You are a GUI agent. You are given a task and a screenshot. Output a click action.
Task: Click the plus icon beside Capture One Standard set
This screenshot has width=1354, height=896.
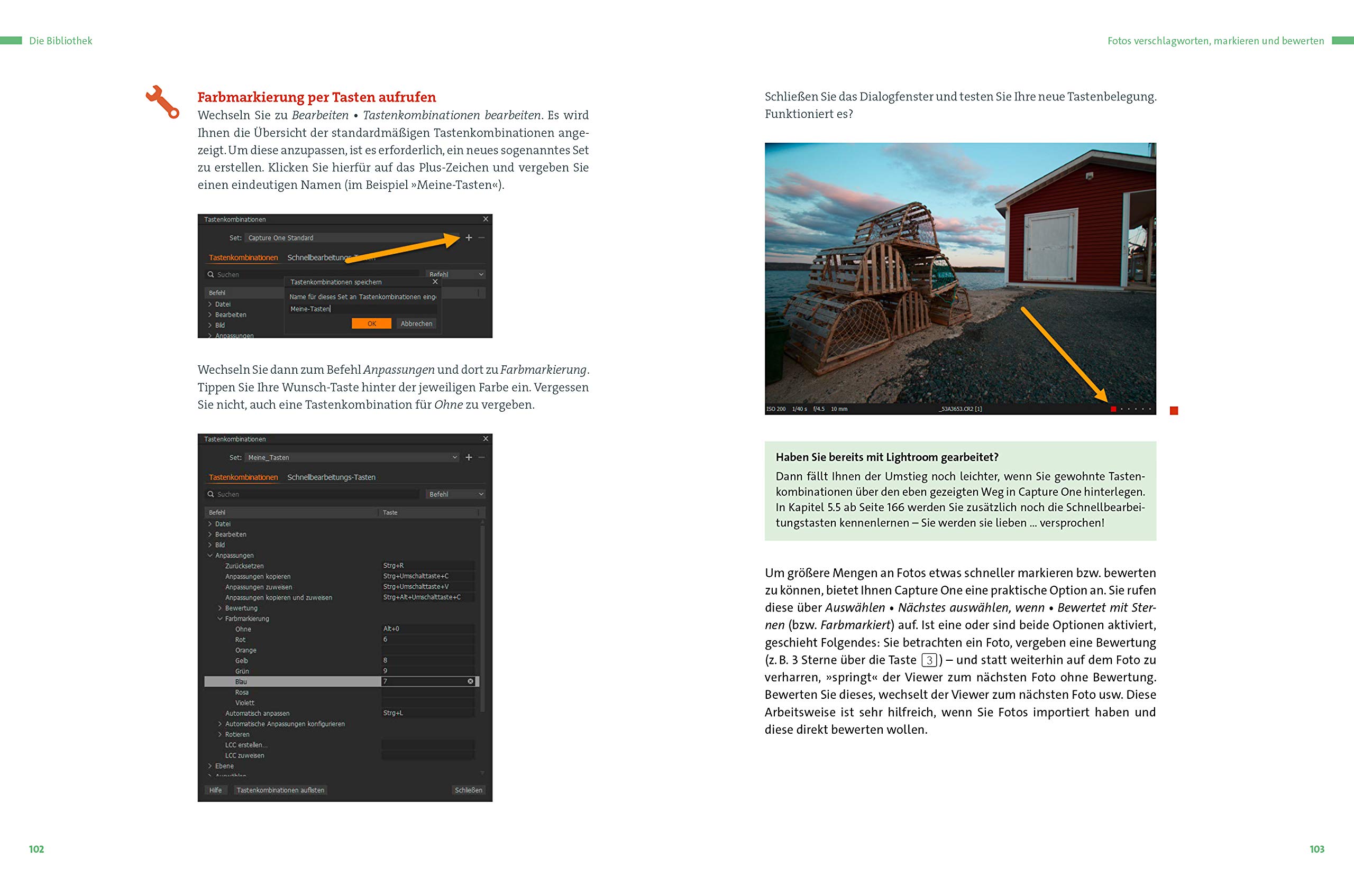[469, 238]
